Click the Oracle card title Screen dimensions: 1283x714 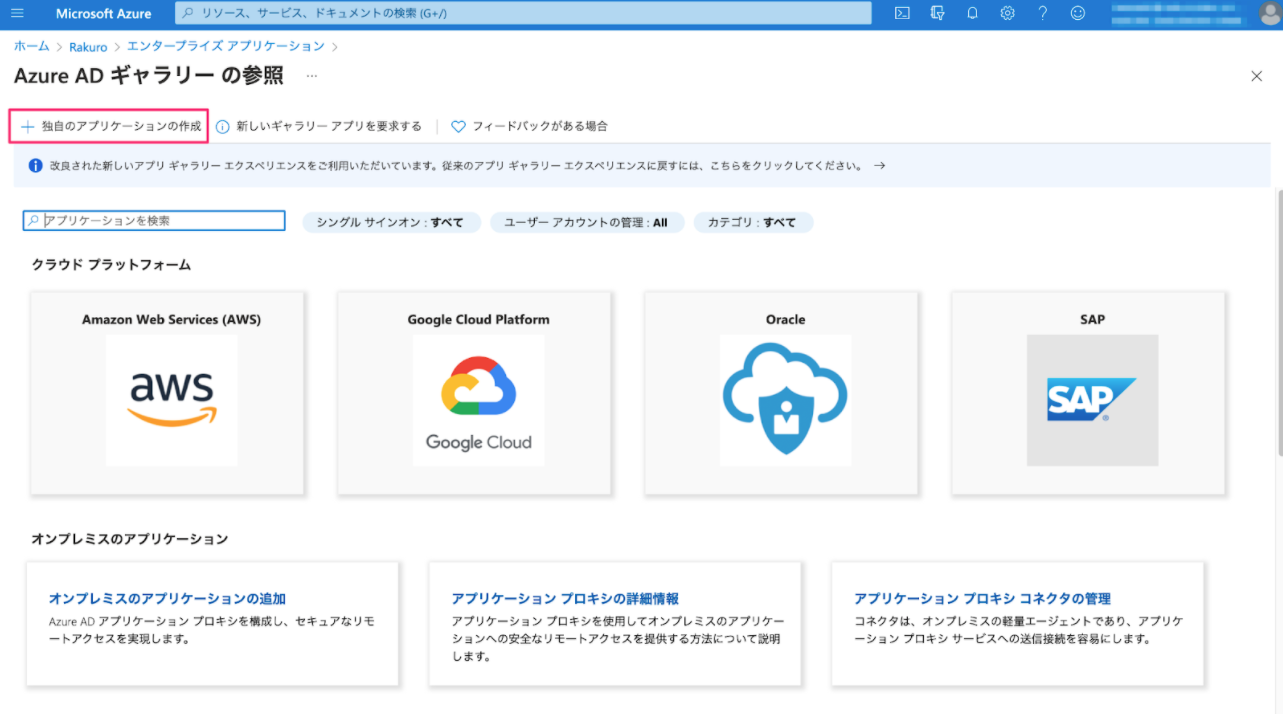[x=785, y=320]
